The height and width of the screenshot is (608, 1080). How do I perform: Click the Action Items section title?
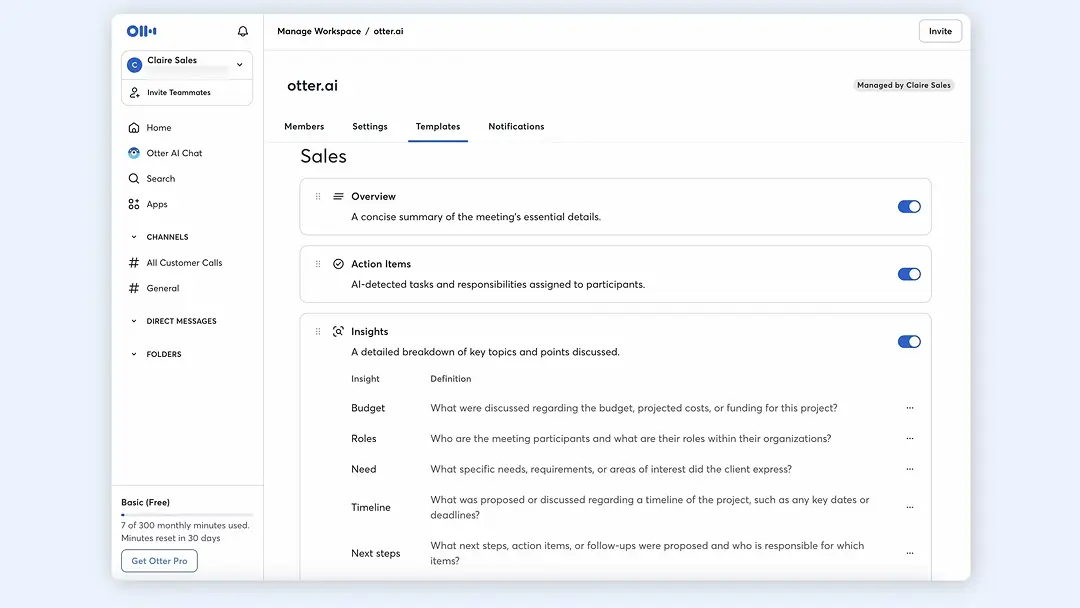point(381,264)
